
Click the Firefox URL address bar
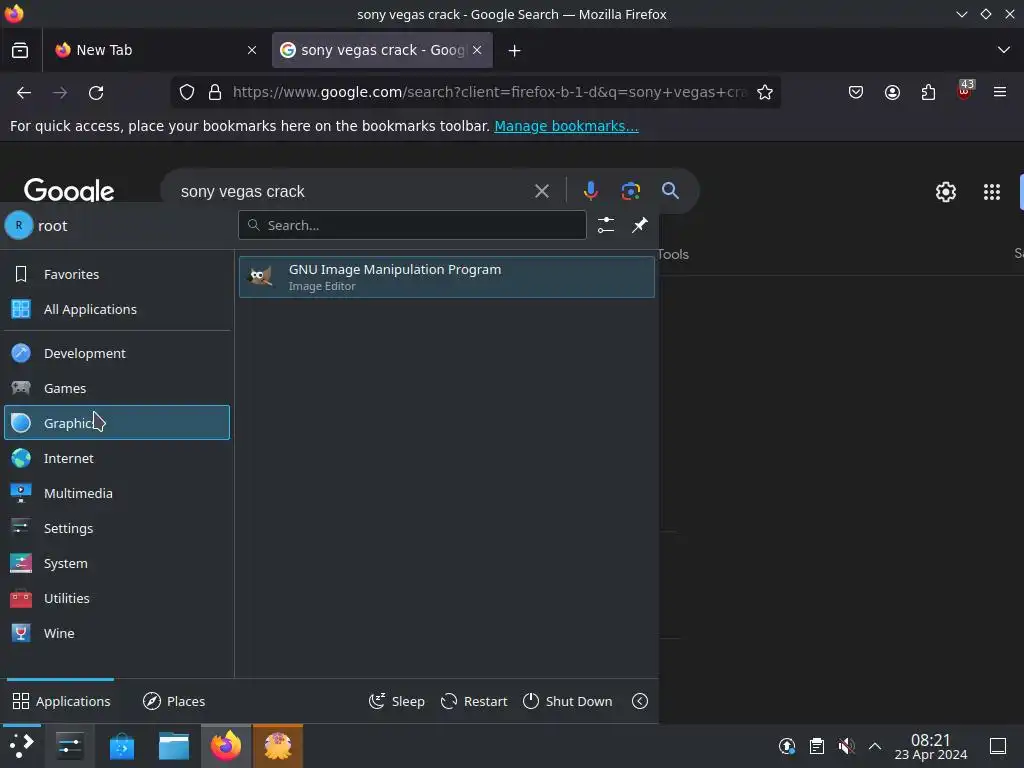(x=490, y=93)
